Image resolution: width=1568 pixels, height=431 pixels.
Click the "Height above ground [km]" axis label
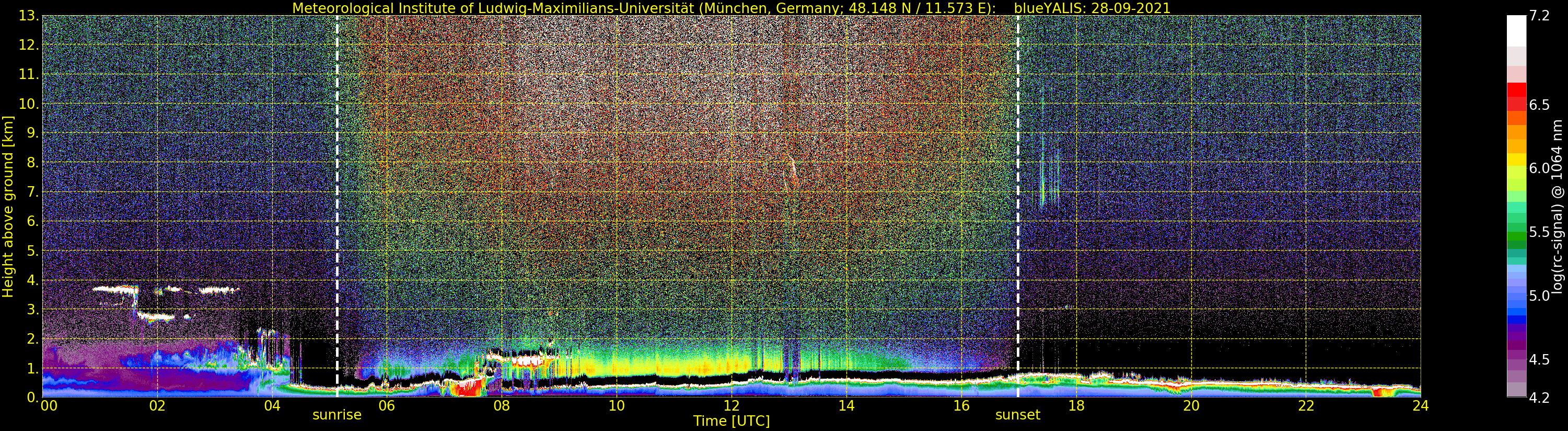(8, 206)
